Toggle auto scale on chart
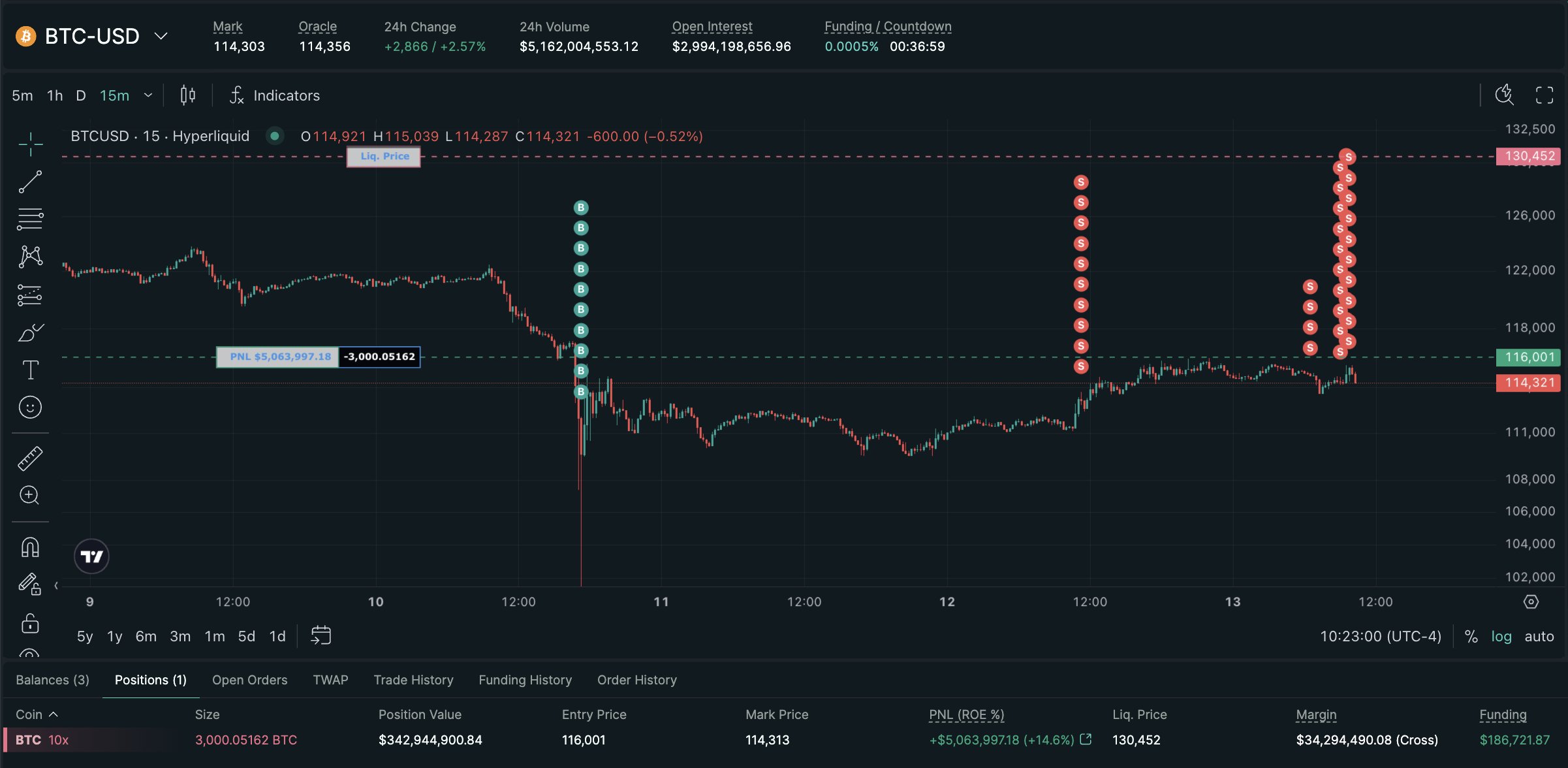This screenshot has height=768, width=1568. pyautogui.click(x=1539, y=636)
